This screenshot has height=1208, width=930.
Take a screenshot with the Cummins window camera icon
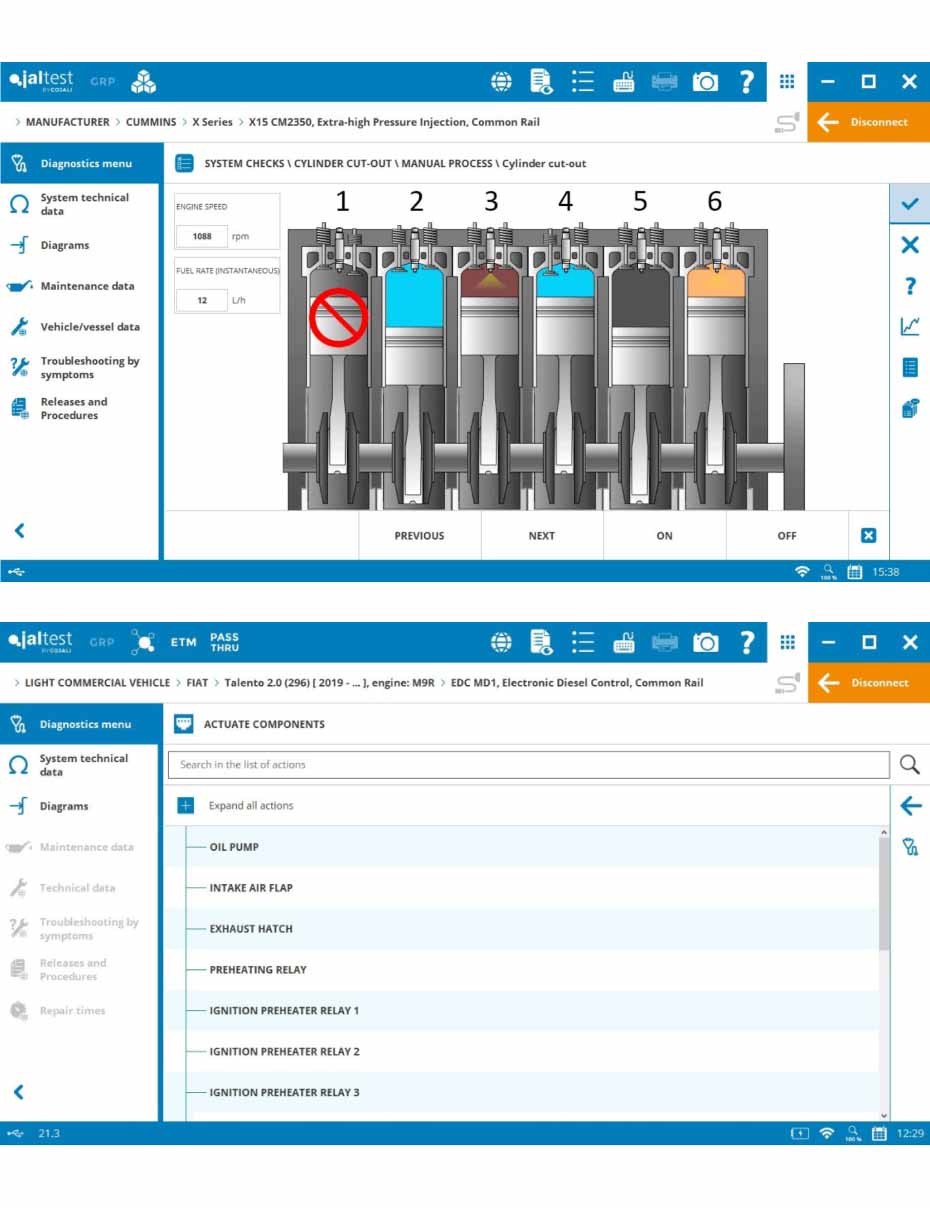705,82
